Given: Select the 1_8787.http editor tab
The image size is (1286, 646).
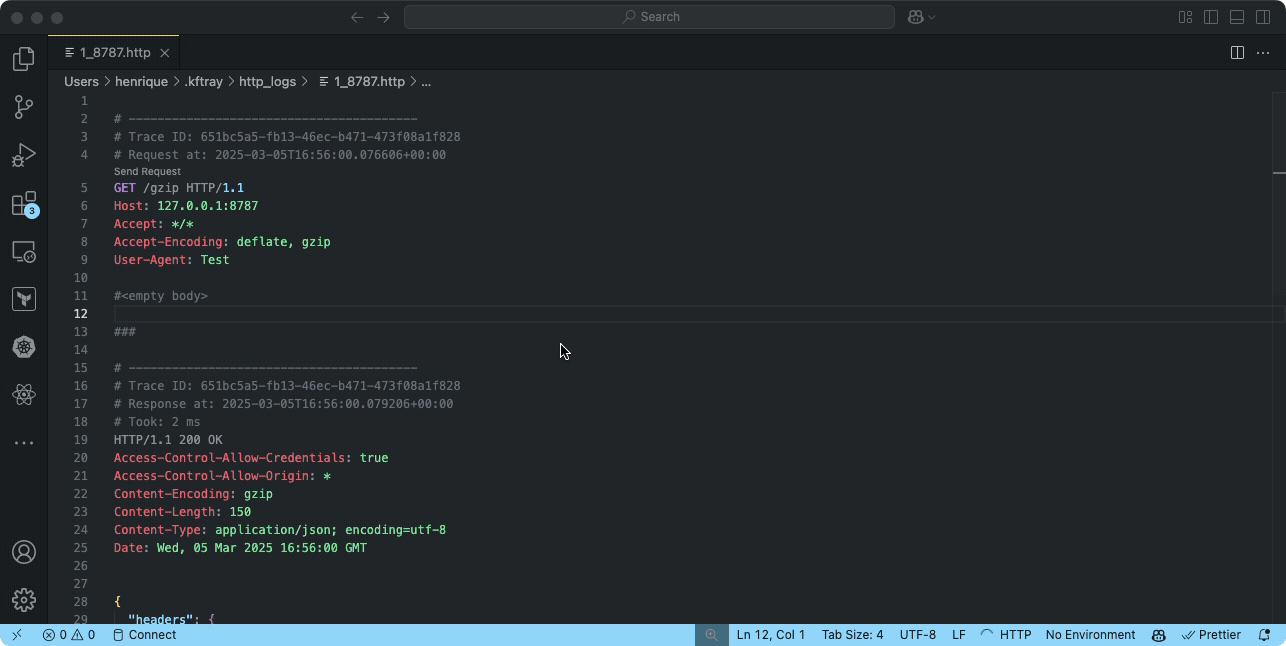Looking at the screenshot, I should pos(113,52).
